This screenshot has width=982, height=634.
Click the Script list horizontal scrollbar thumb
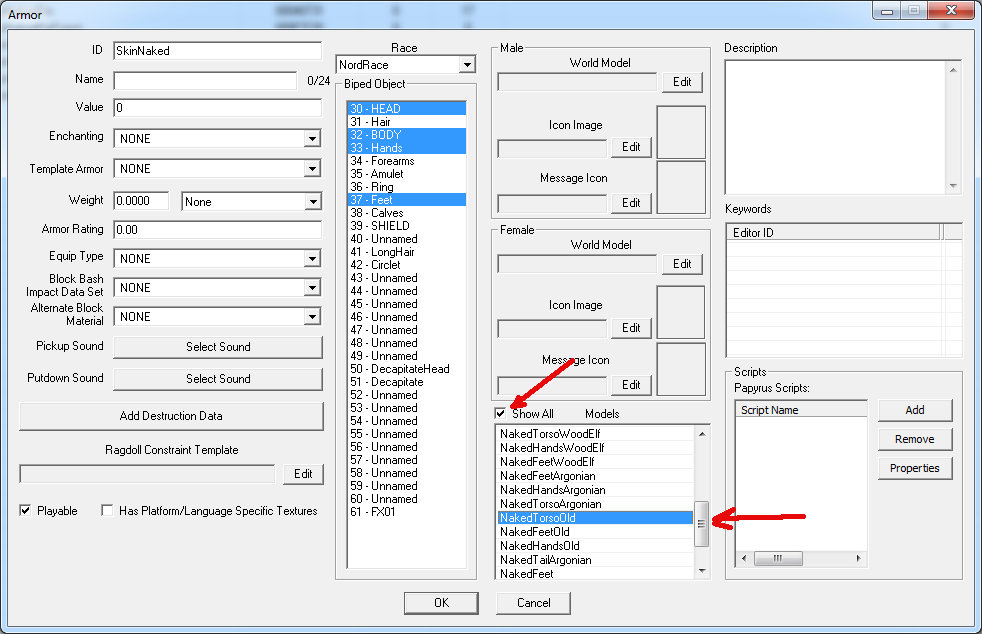778,558
